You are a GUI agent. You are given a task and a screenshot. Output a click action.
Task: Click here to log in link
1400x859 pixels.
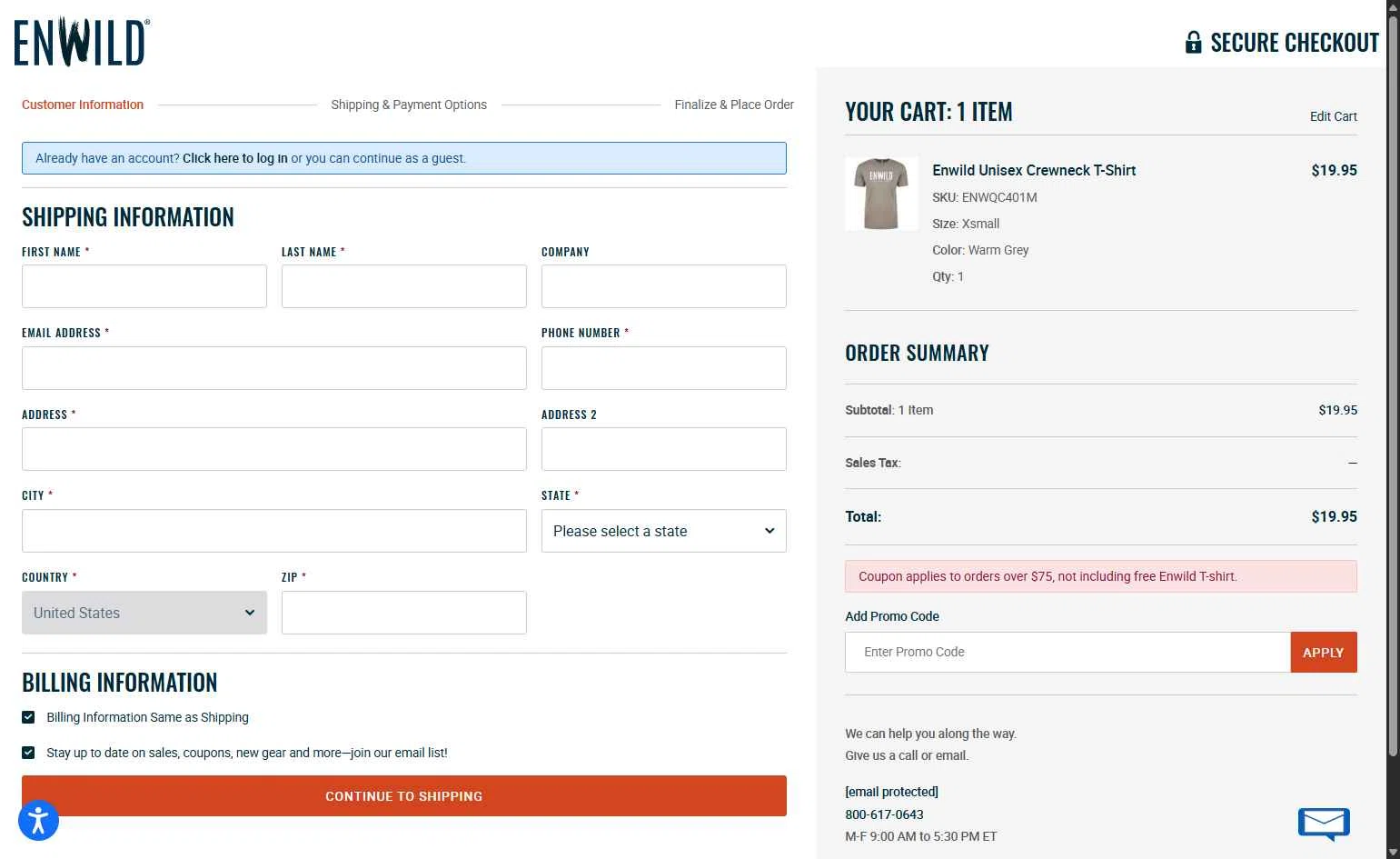coord(235,158)
